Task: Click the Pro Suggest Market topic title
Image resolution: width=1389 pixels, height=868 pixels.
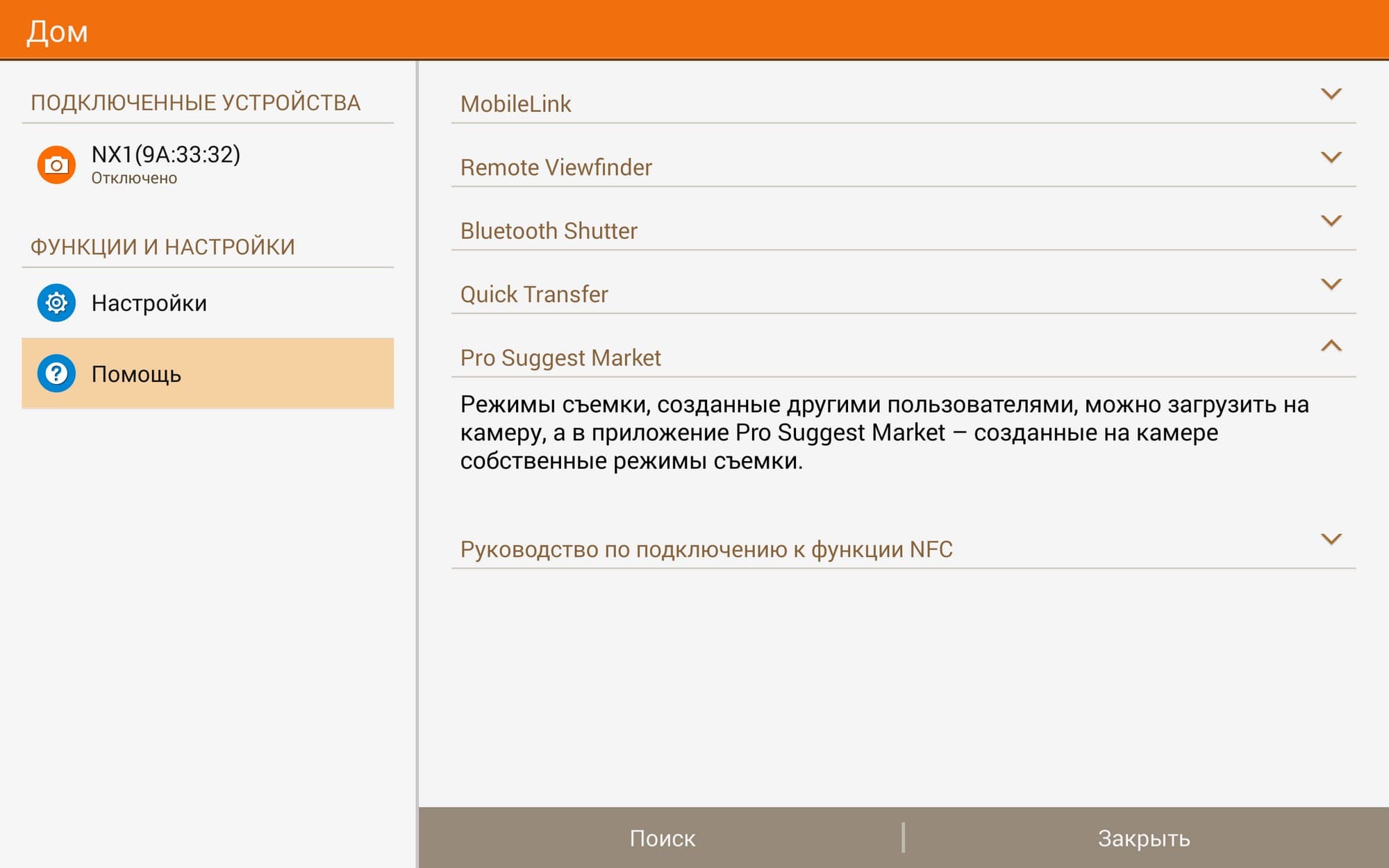Action: [x=560, y=358]
